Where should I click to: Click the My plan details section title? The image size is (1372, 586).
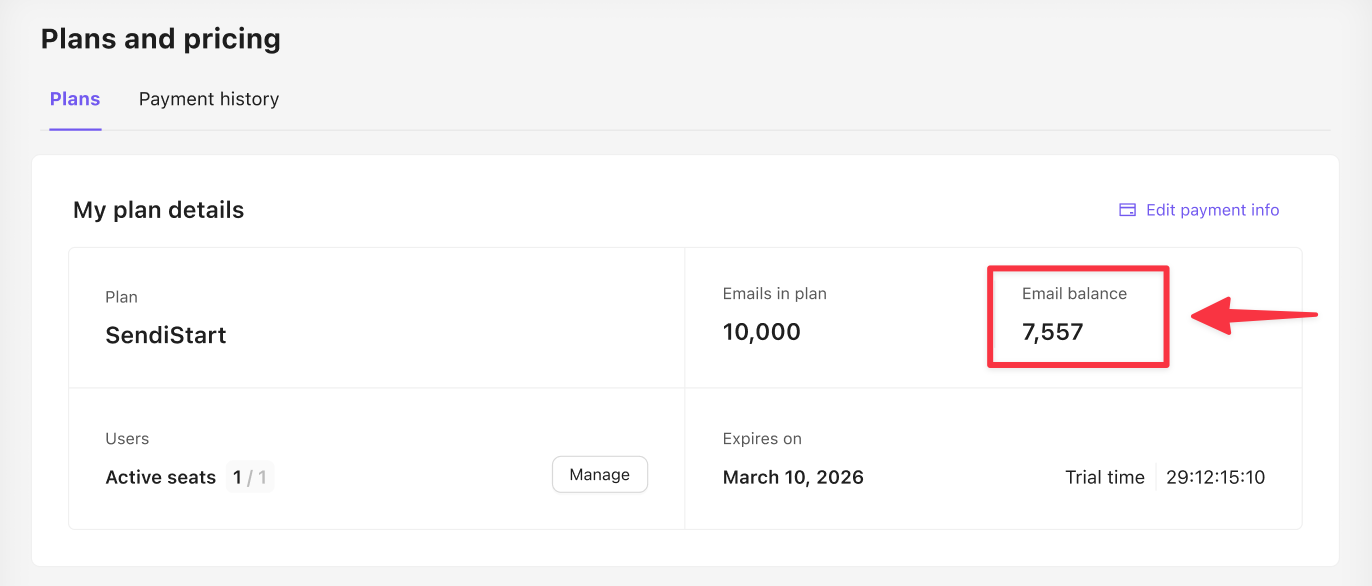[x=158, y=210]
